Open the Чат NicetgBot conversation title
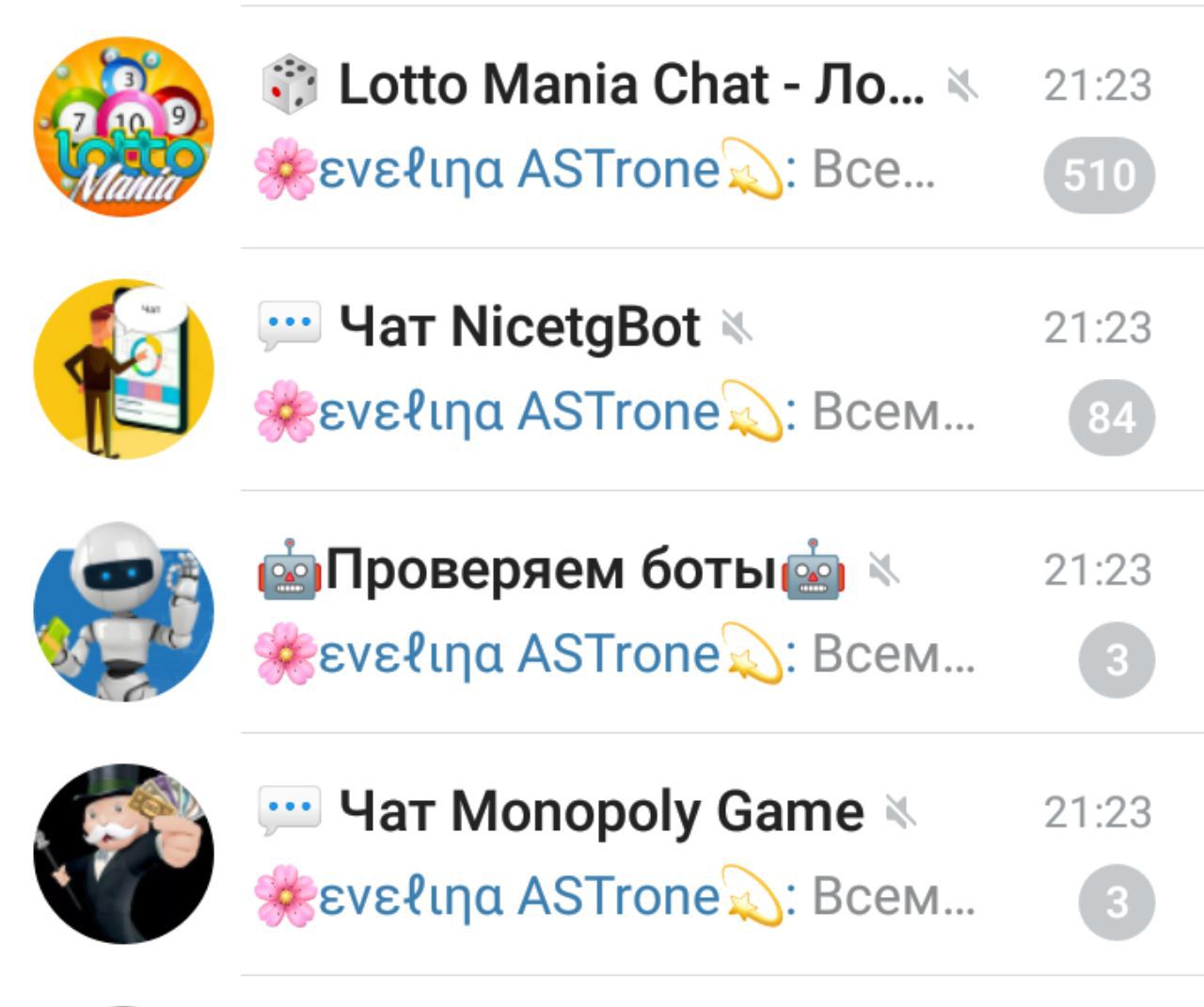The width and height of the screenshot is (1204, 1007). click(x=519, y=328)
